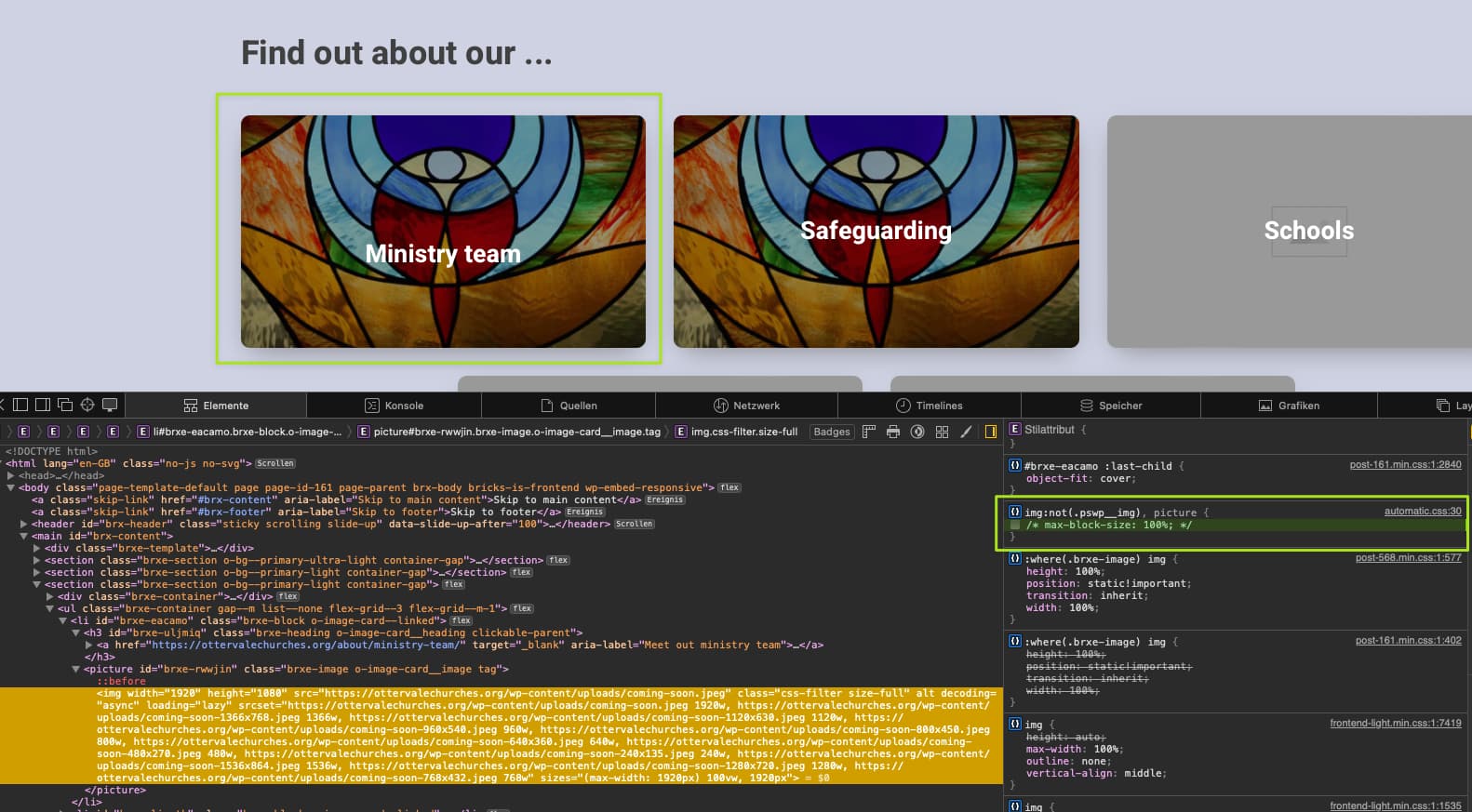Open the Schools card

pos(1290,232)
